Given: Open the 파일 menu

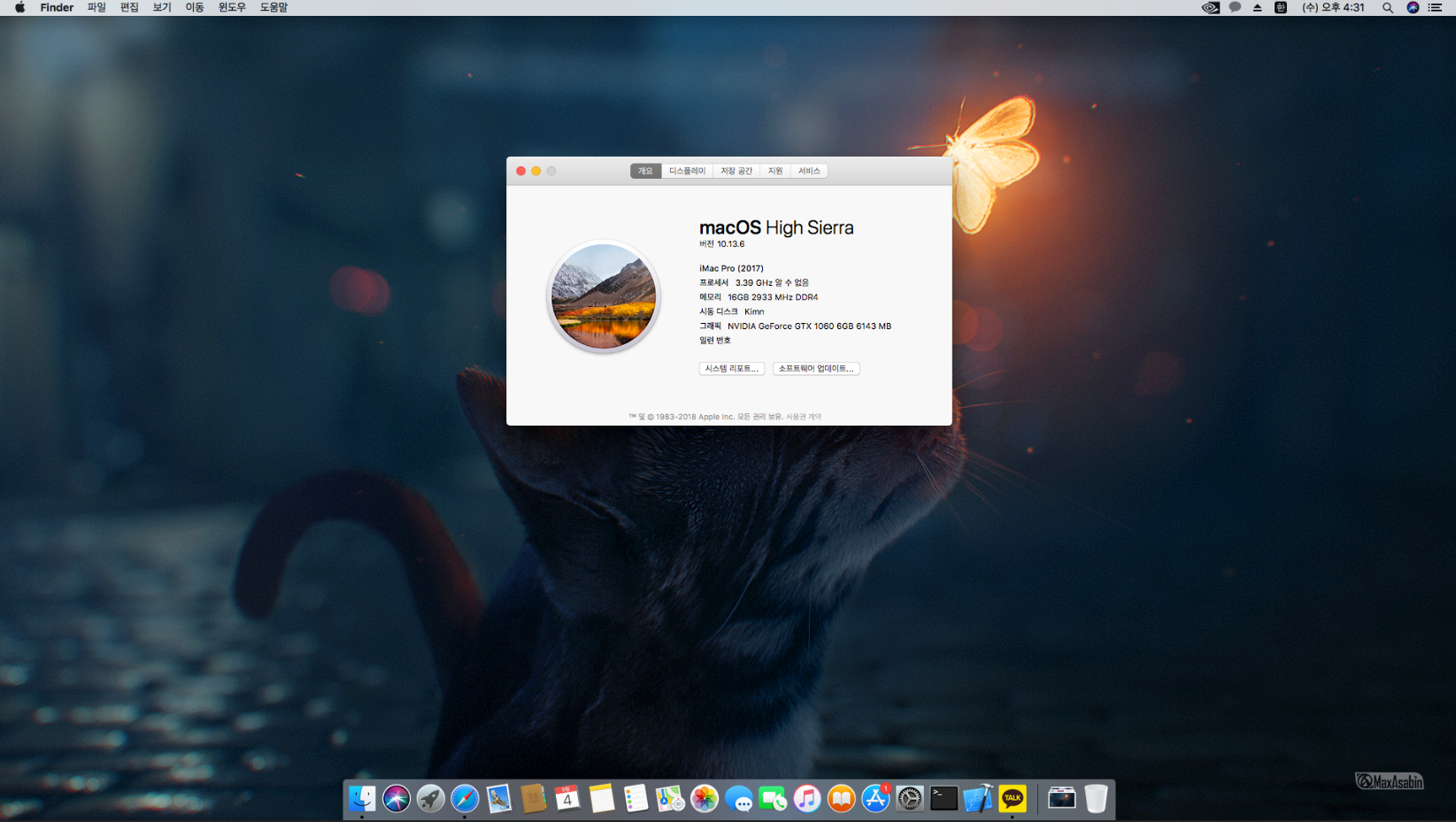Looking at the screenshot, I should [x=96, y=7].
